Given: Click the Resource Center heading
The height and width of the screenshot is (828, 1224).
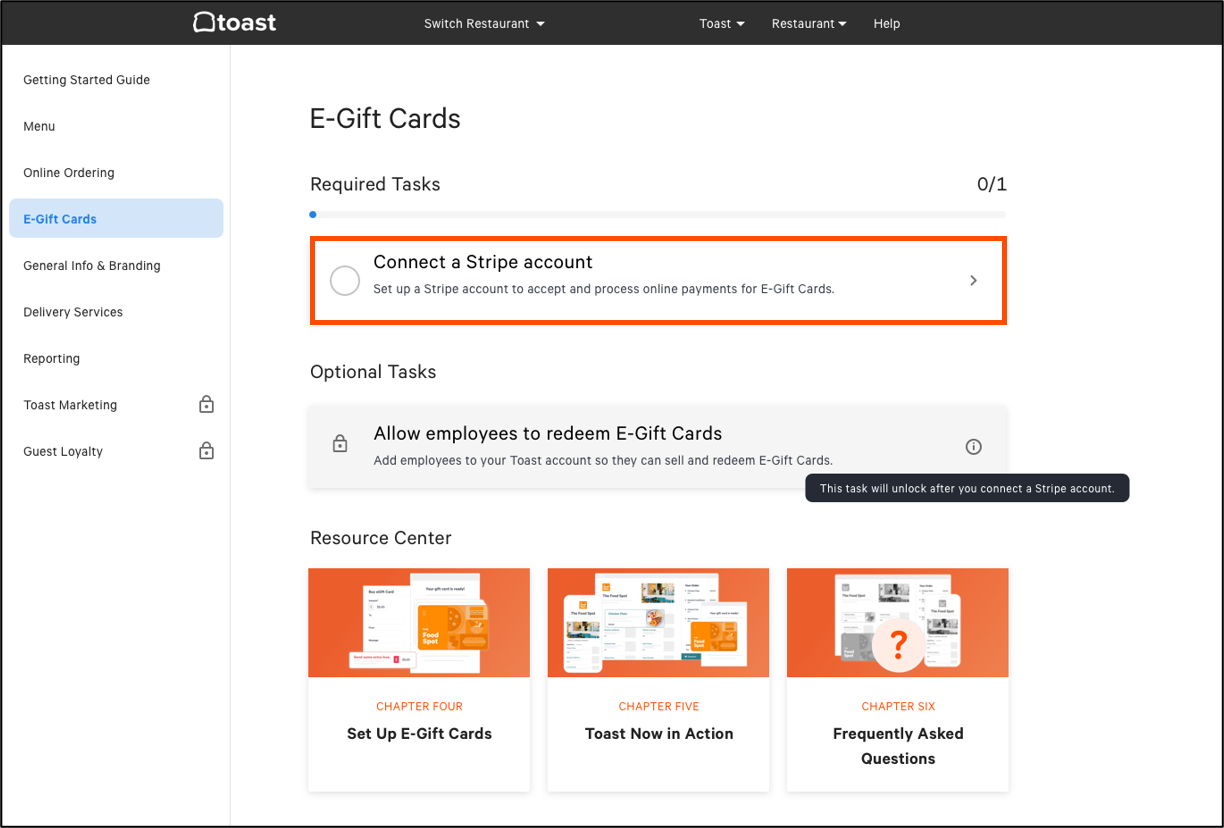Looking at the screenshot, I should 381,538.
